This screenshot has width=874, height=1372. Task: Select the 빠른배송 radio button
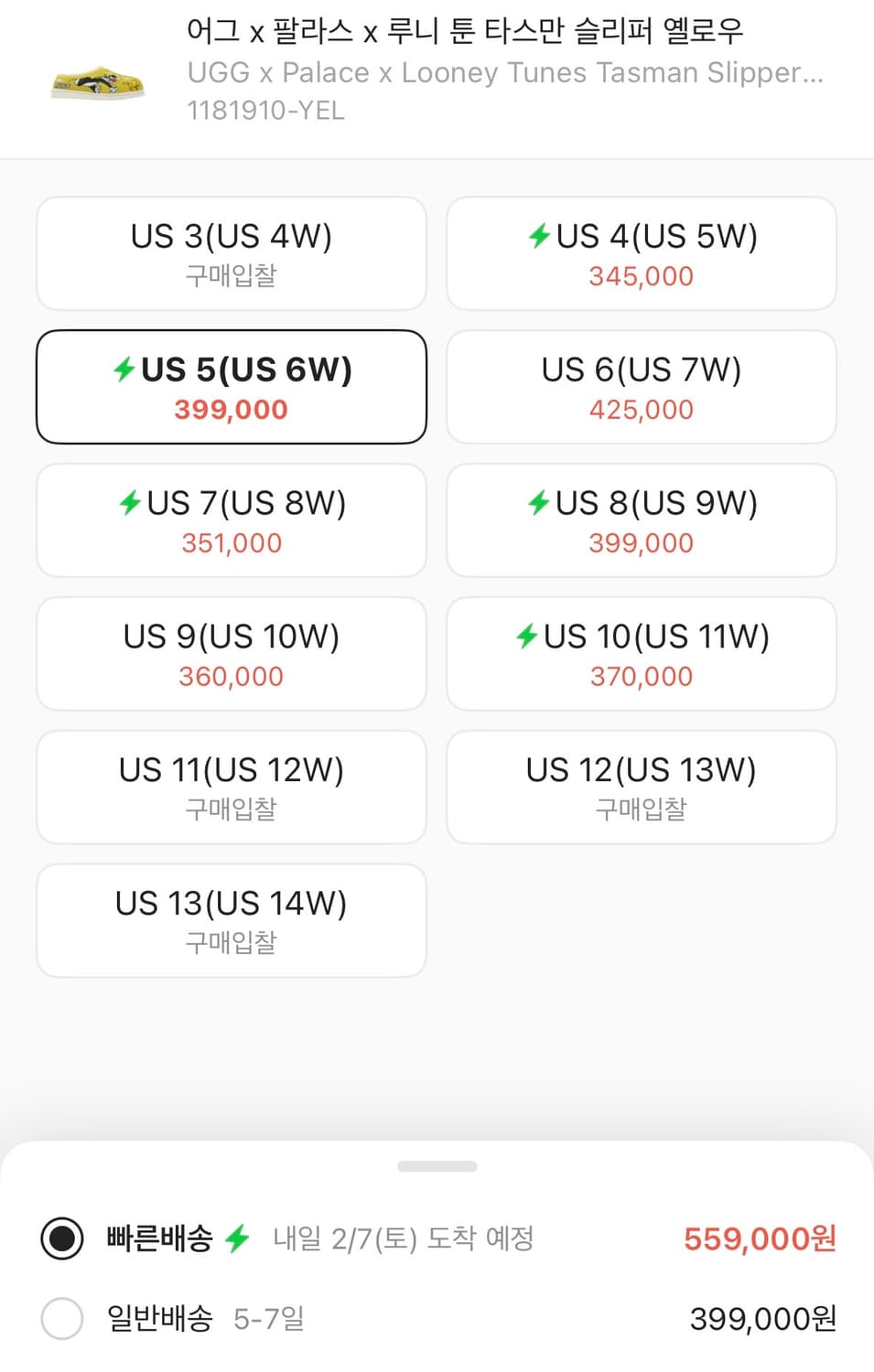tap(62, 1238)
